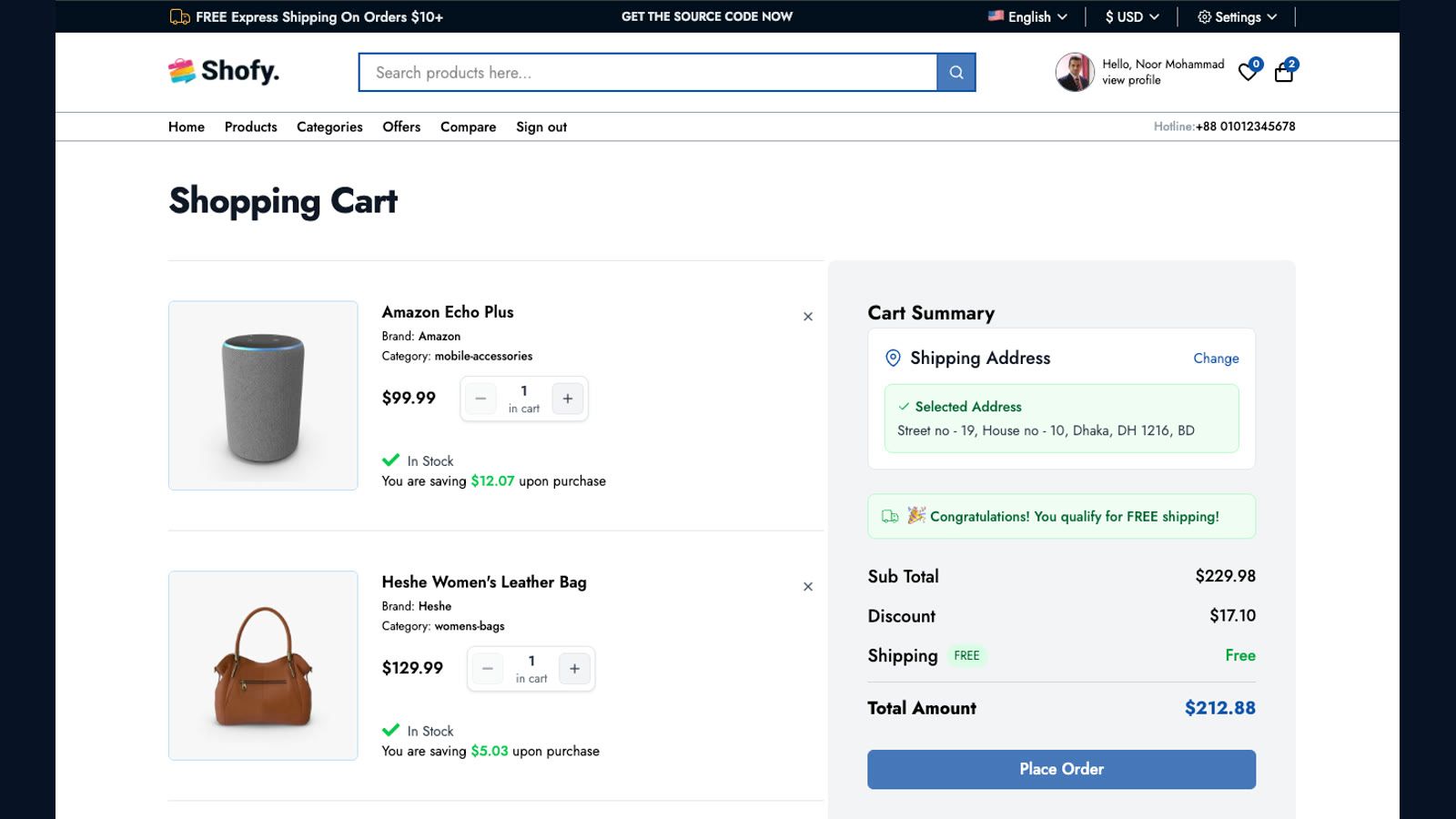Click the Discount $17.10 value

1232,616
